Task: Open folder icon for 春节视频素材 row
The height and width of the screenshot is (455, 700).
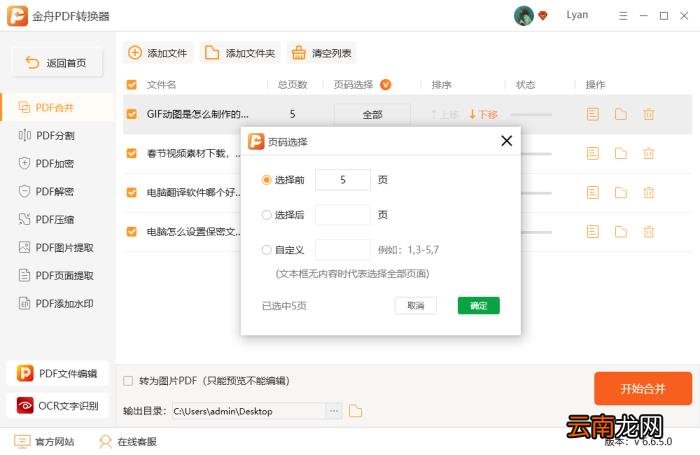Action: (621, 154)
